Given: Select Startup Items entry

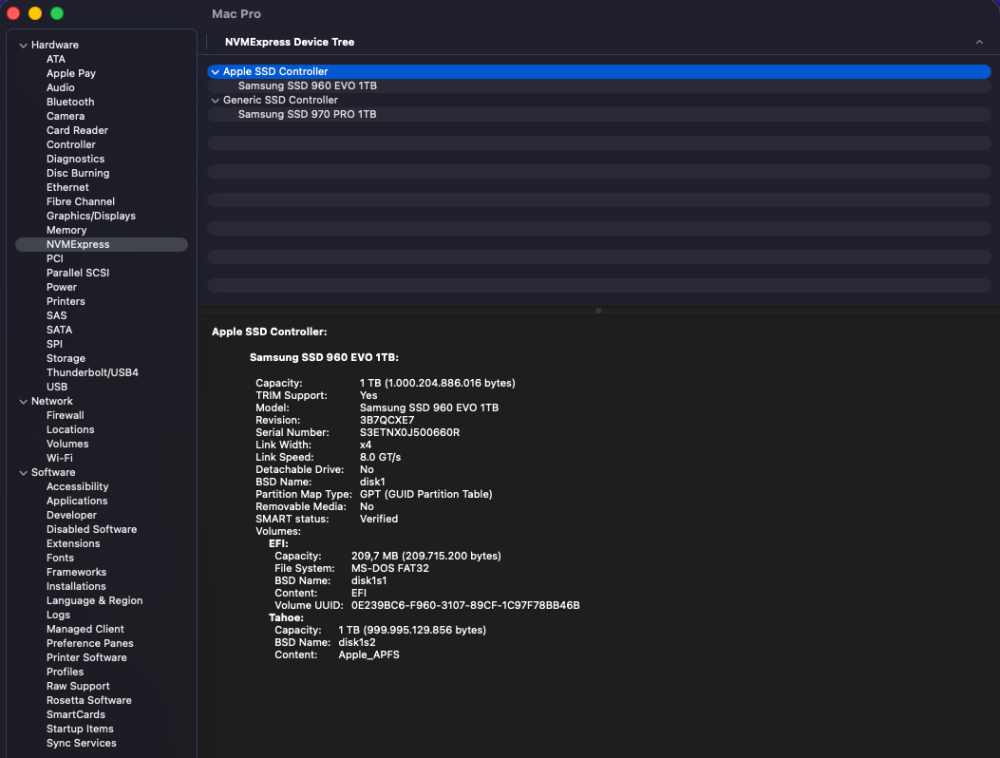Looking at the screenshot, I should [x=80, y=729].
